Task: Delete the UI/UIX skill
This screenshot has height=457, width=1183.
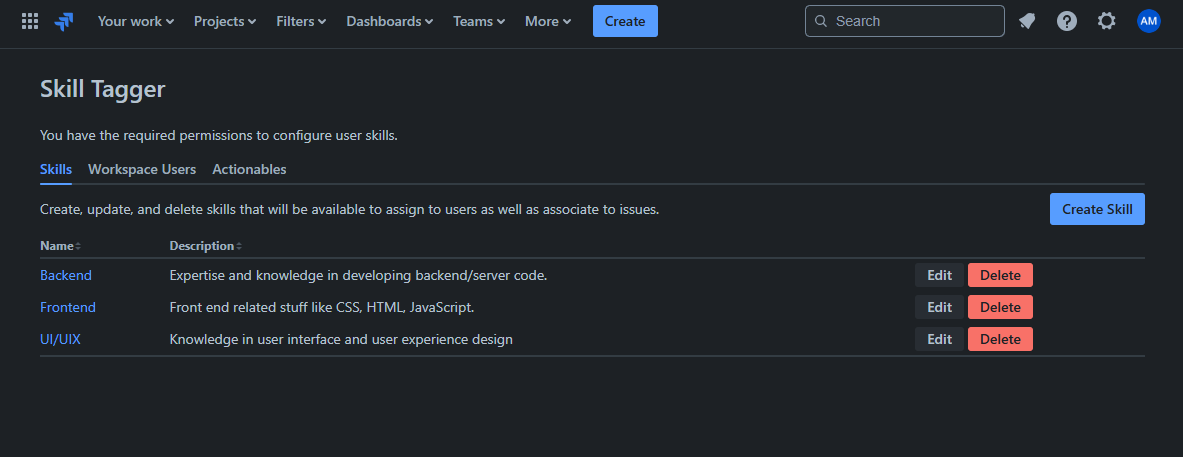Action: pyautogui.click(x=1000, y=339)
